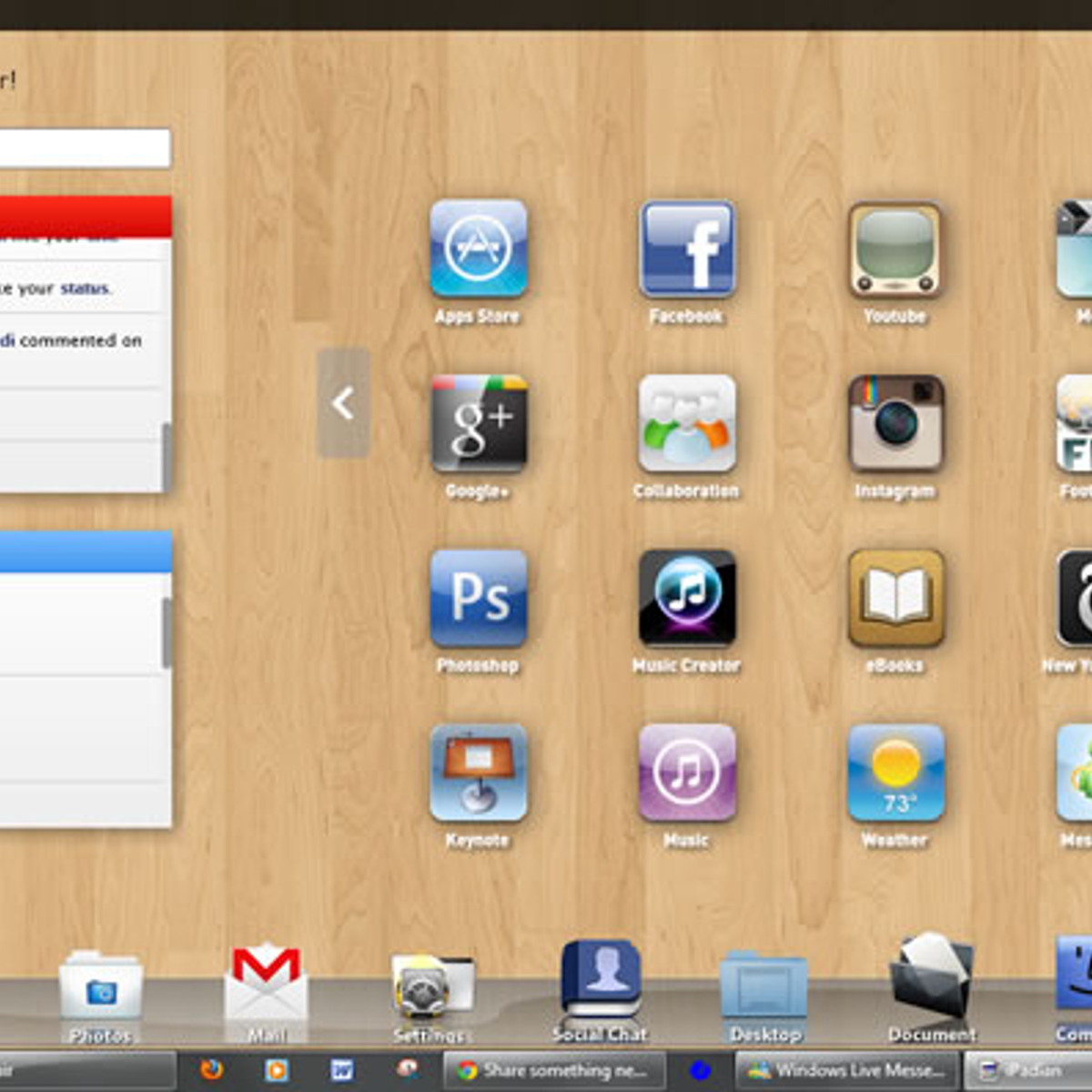Open the eBooks app

[895, 598]
